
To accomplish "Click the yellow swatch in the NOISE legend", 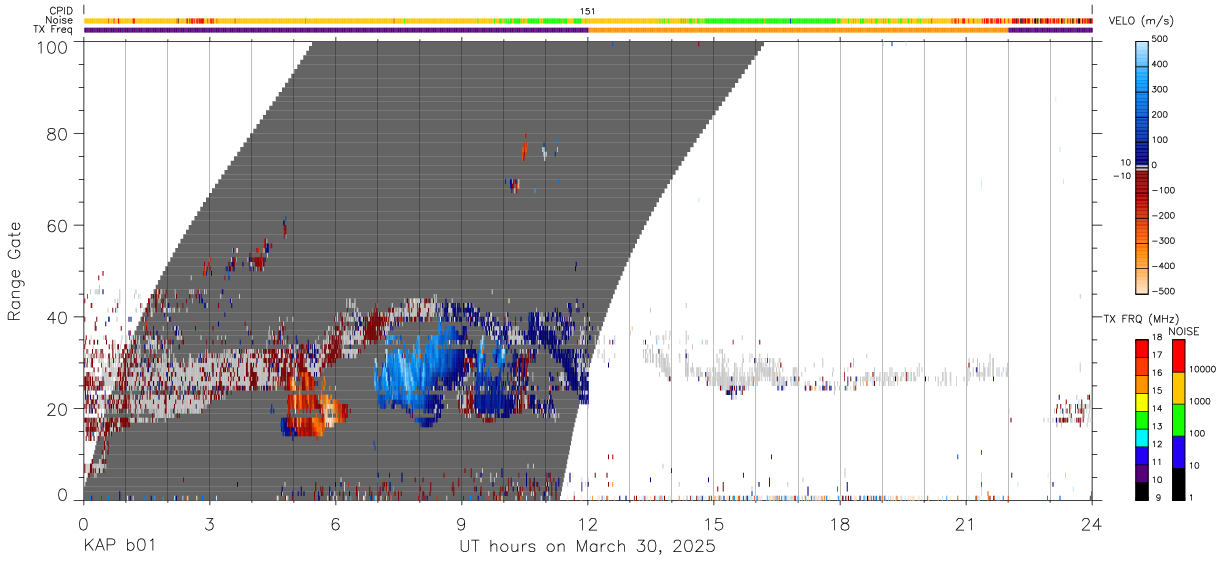I will tap(1177, 388).
